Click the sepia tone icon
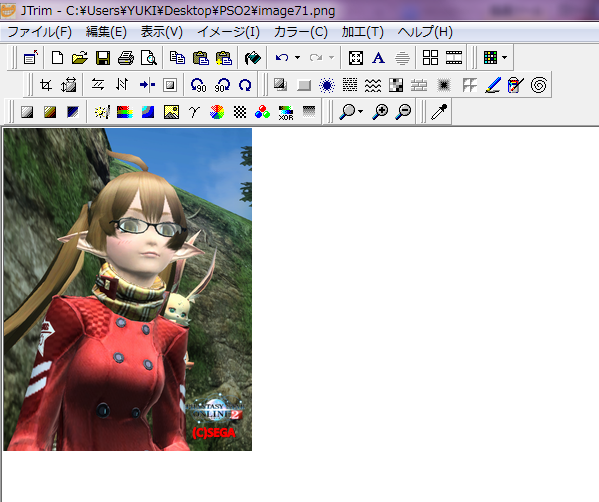599x502 pixels. (50, 112)
